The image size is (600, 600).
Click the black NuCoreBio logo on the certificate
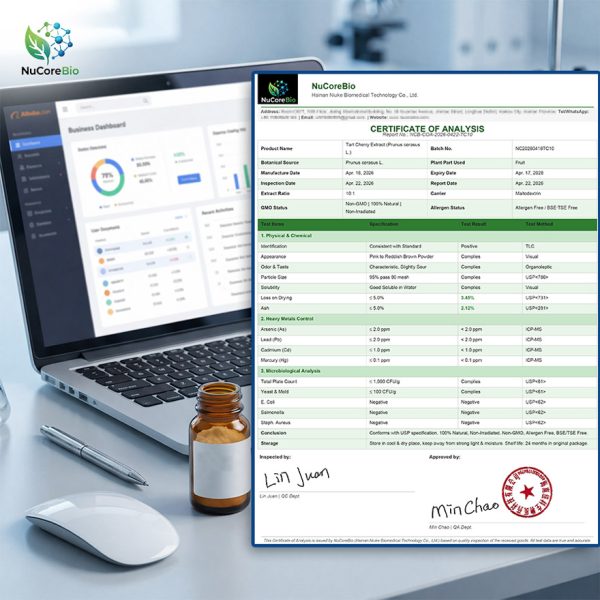(x=278, y=89)
